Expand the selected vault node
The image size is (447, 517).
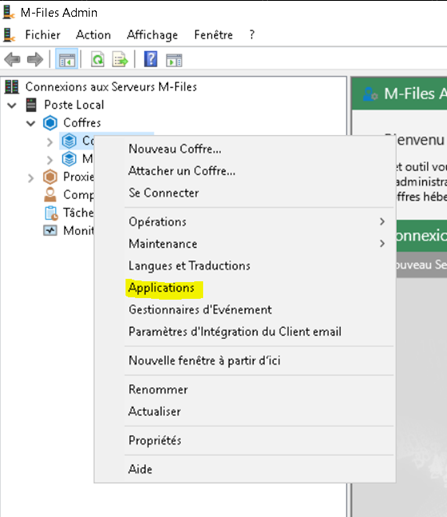(x=50, y=142)
